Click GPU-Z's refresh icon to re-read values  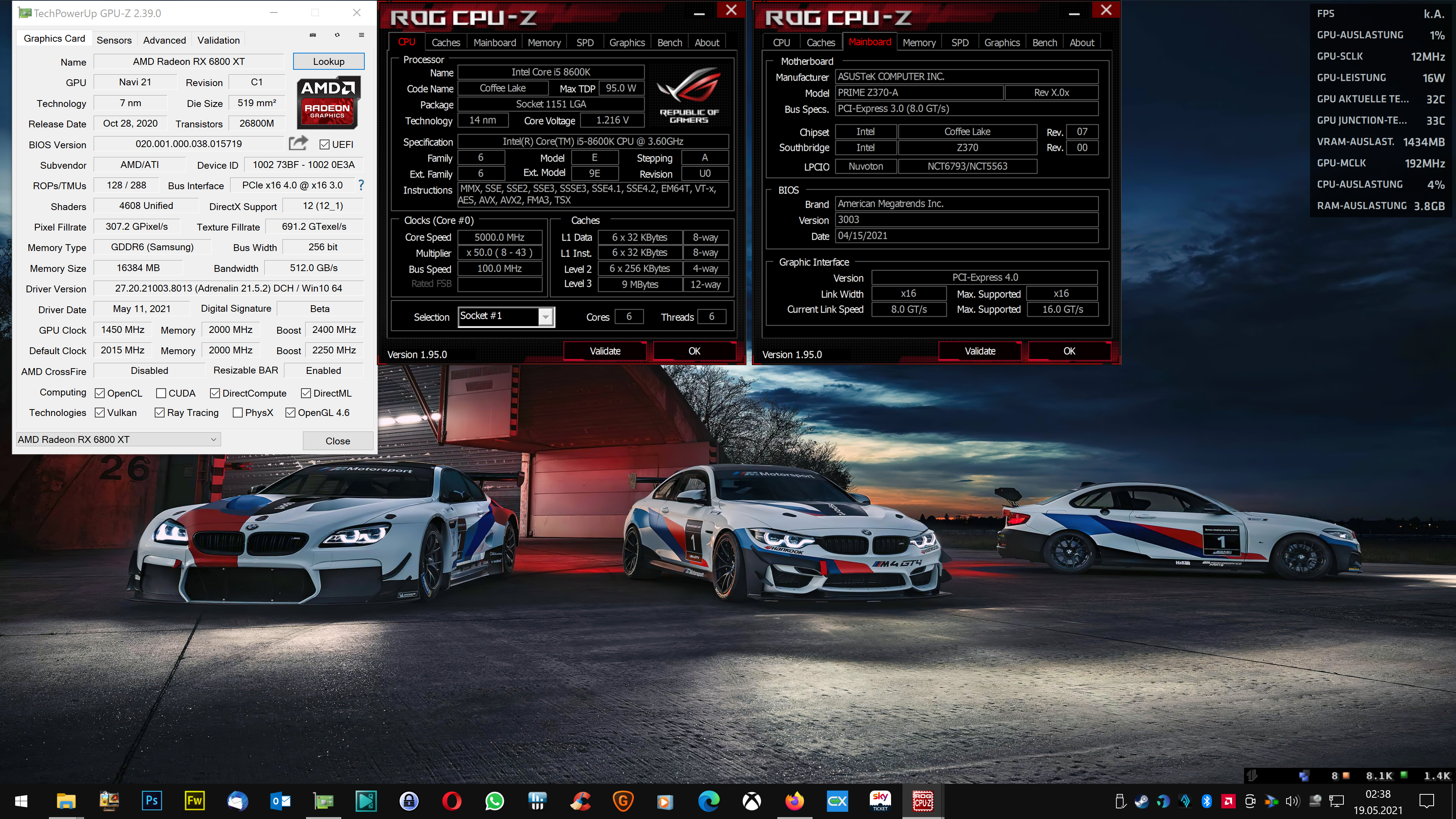(x=337, y=35)
